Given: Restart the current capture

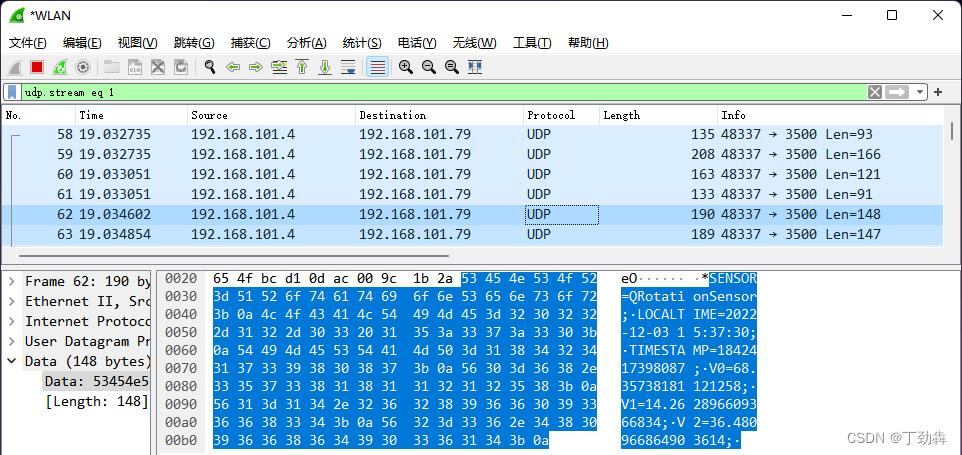Looking at the screenshot, I should click(60, 67).
